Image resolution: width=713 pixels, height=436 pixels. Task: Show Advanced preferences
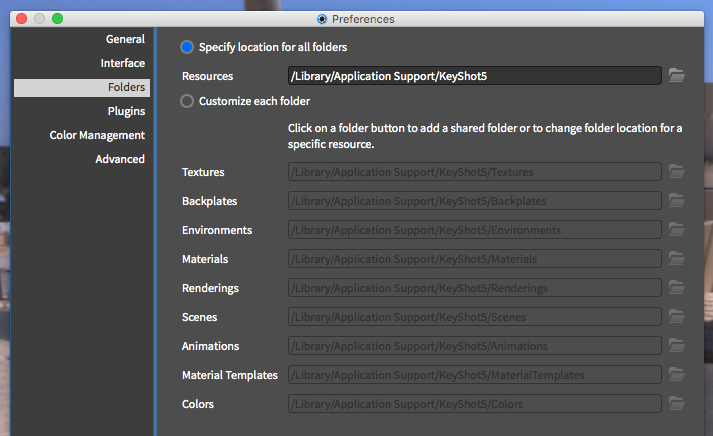tap(120, 159)
